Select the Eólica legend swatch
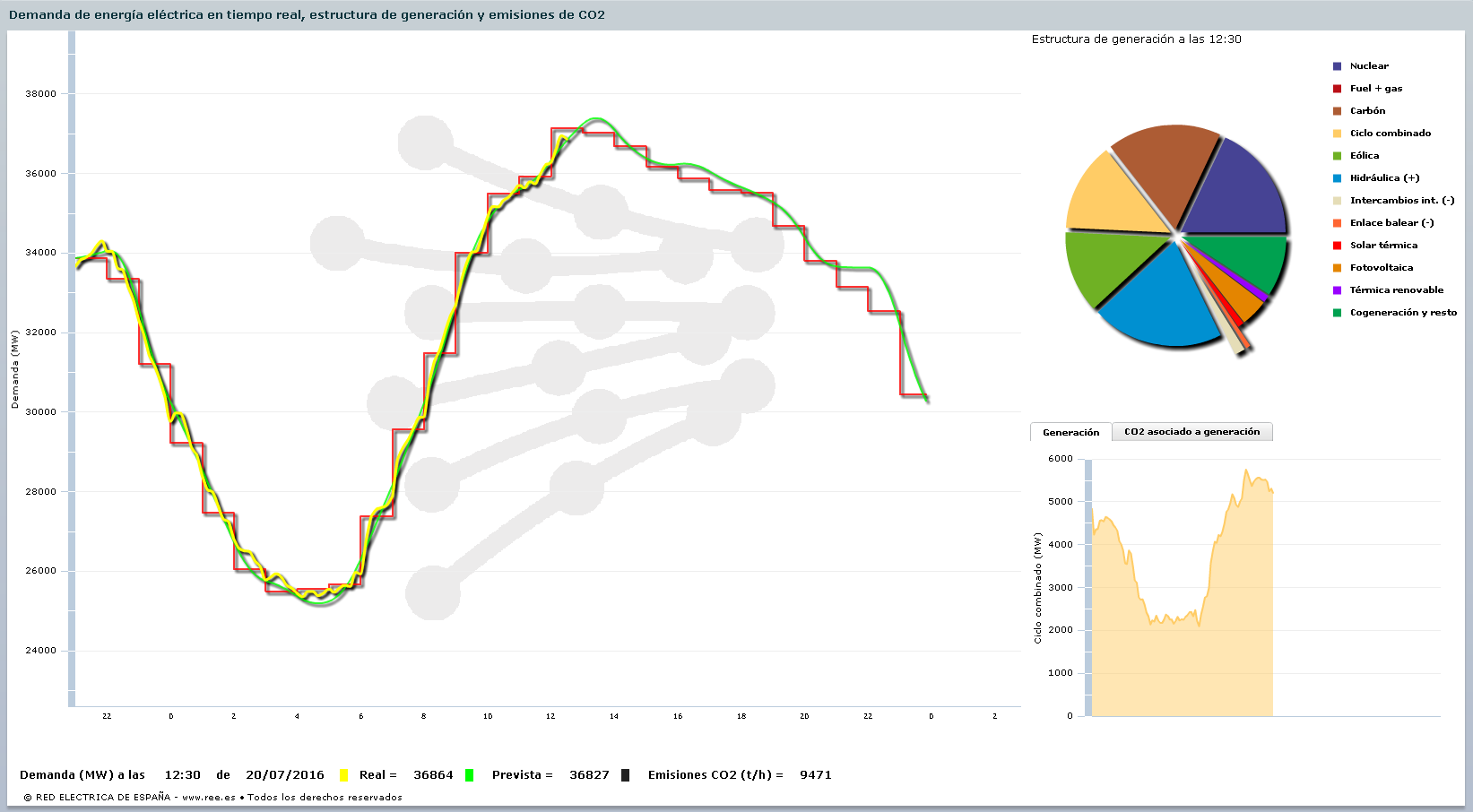Image resolution: width=1473 pixels, height=812 pixels. 1337,156
